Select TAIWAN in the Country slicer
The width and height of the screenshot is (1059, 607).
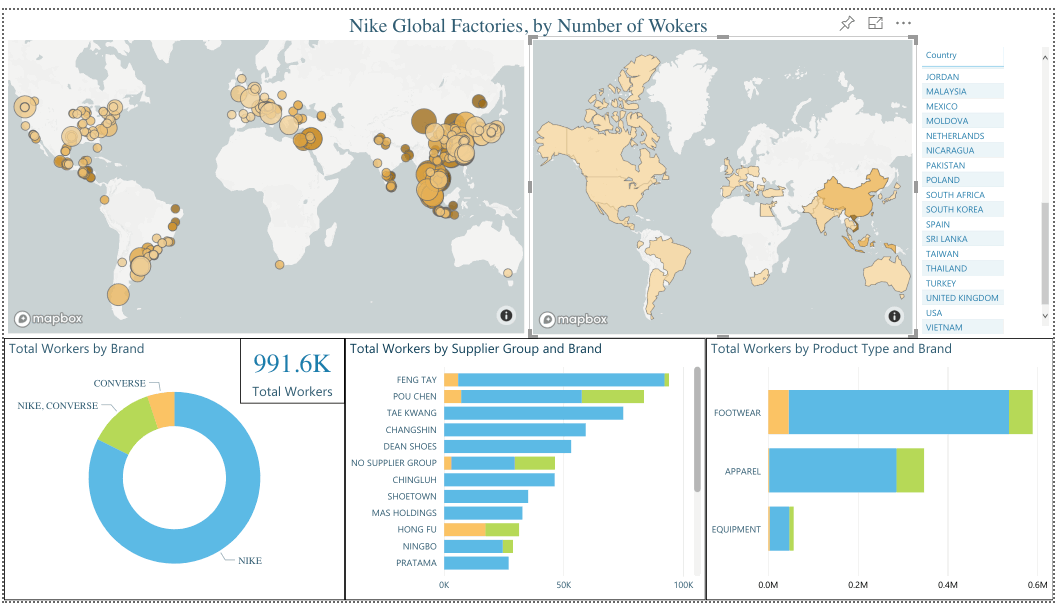coord(962,254)
